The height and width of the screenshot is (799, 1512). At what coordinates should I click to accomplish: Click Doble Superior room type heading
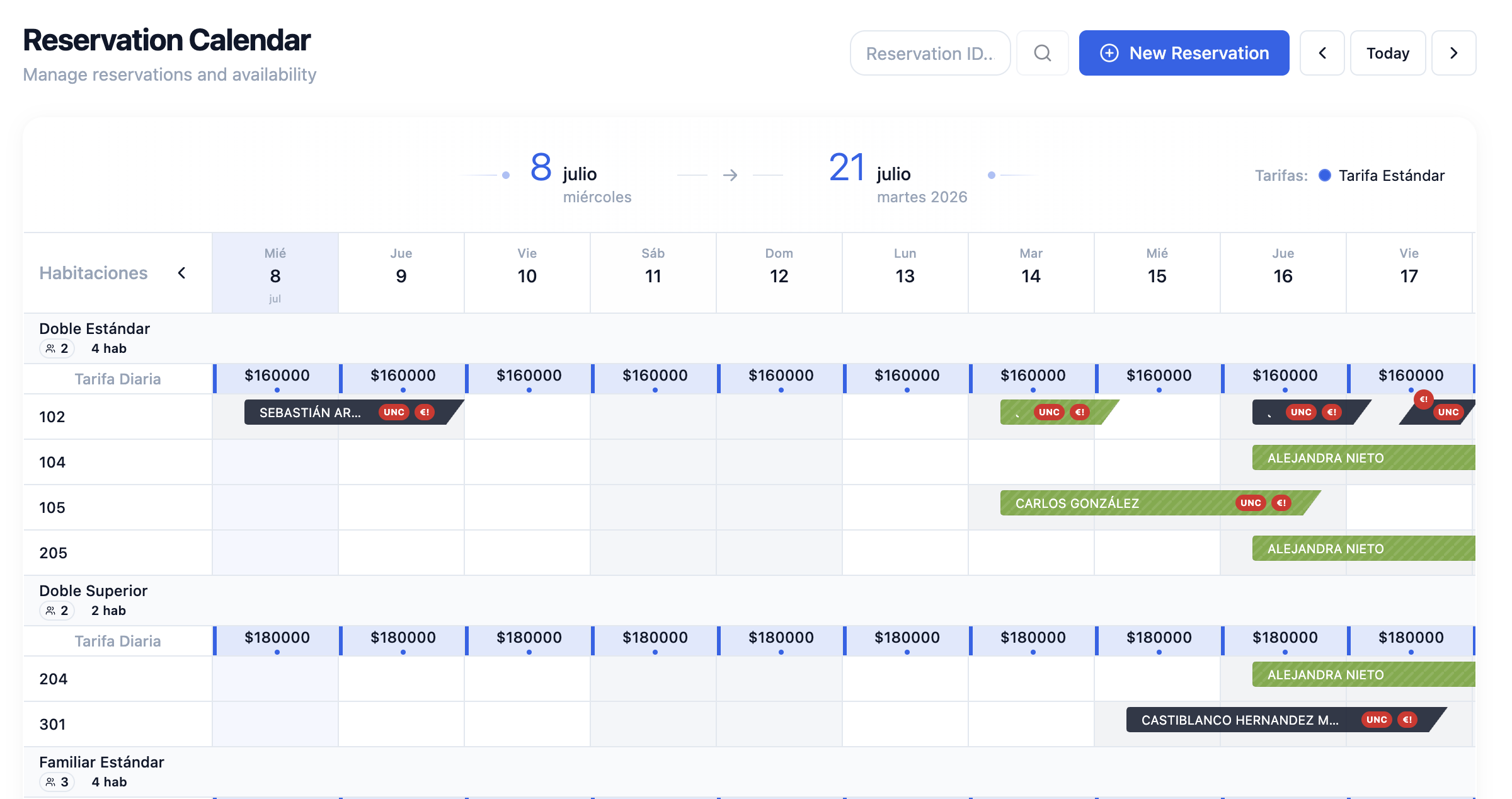pyautogui.click(x=93, y=590)
